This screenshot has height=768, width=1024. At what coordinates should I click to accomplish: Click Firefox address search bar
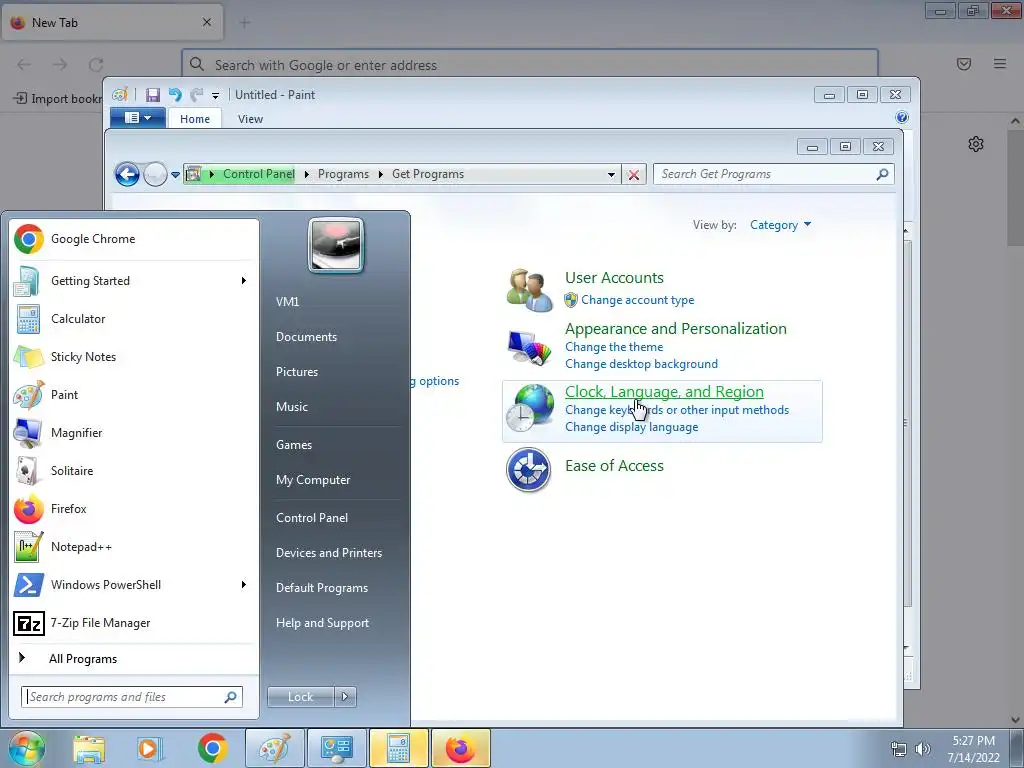pyautogui.click(x=530, y=65)
